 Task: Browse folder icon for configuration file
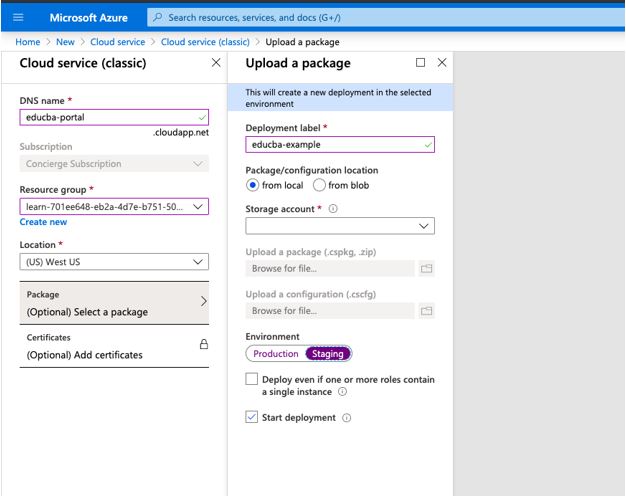coord(426,311)
